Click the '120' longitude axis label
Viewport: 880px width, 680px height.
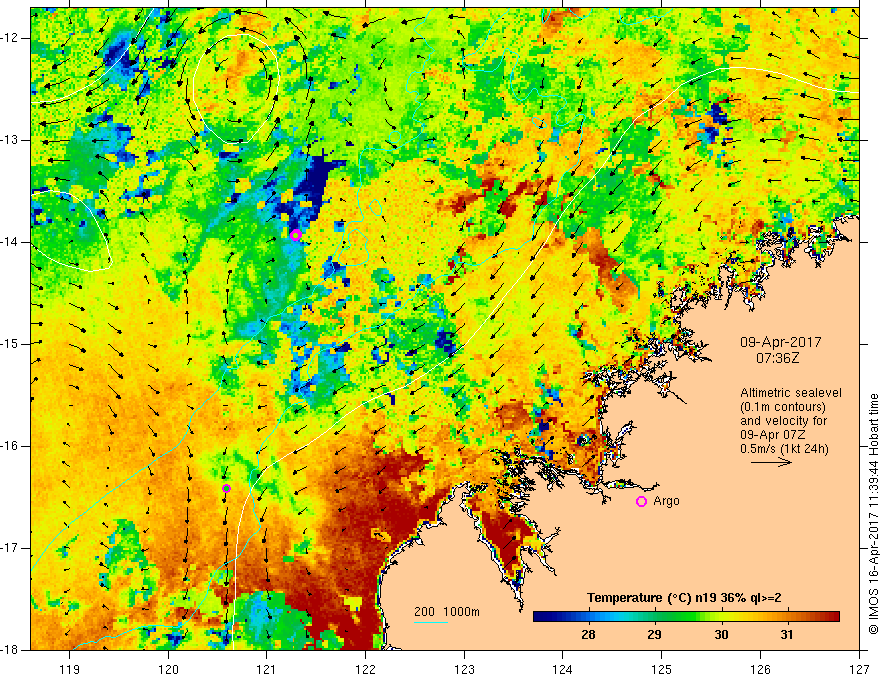[168, 669]
